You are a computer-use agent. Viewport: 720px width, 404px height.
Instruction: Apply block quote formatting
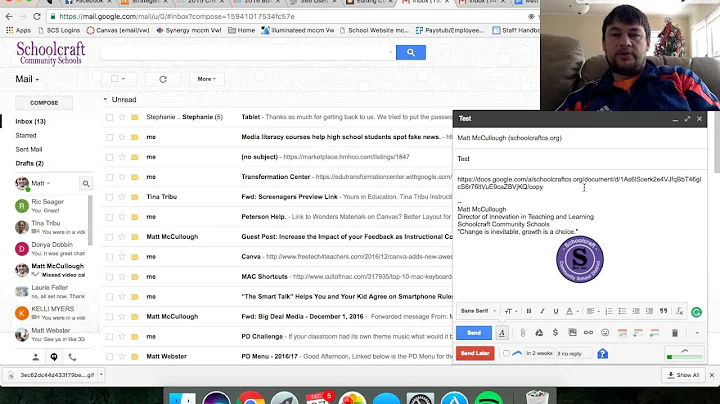[664, 311]
